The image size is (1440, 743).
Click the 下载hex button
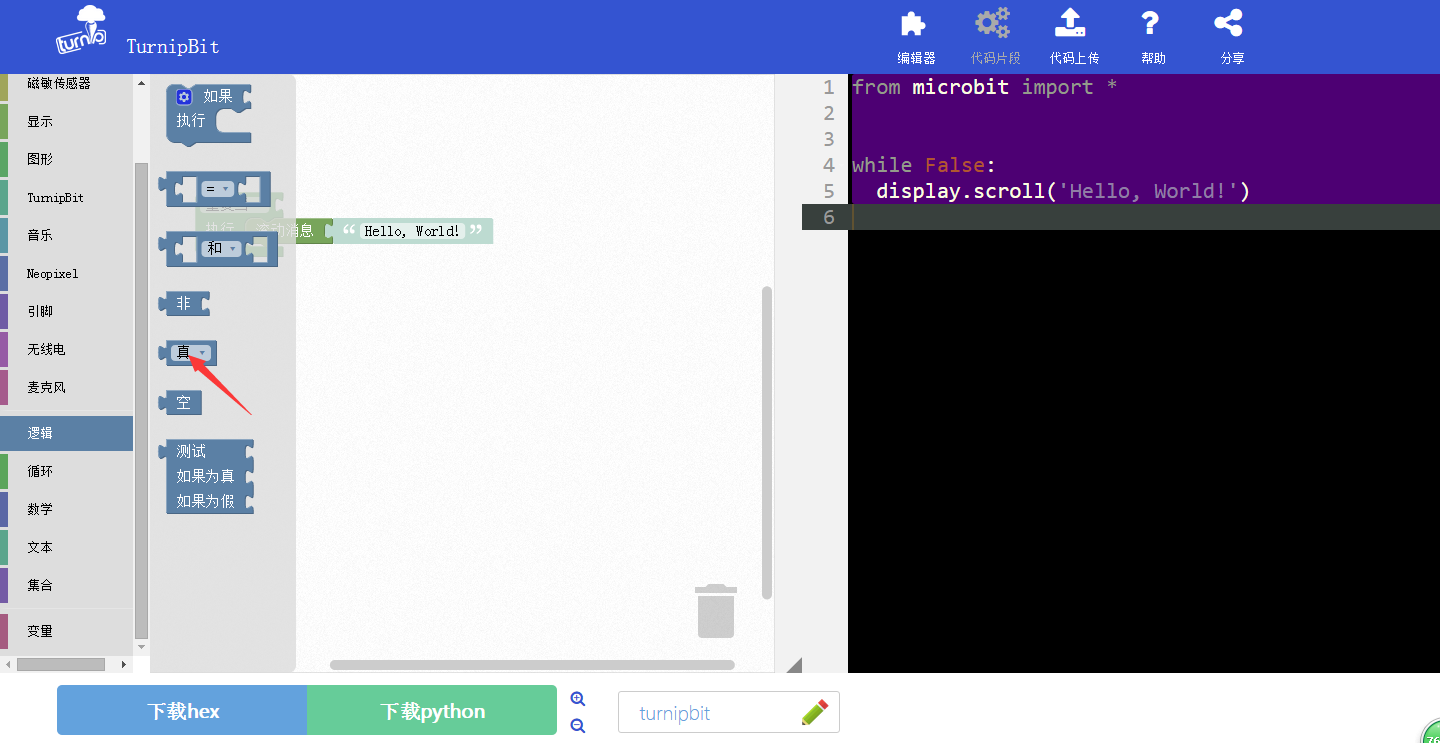tap(182, 710)
